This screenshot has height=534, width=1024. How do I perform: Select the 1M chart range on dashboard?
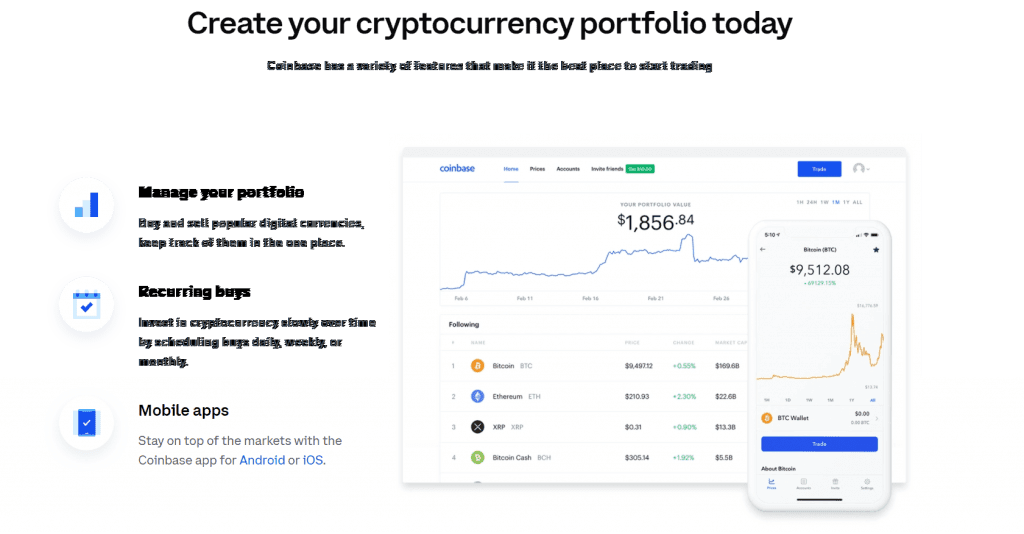[835, 202]
